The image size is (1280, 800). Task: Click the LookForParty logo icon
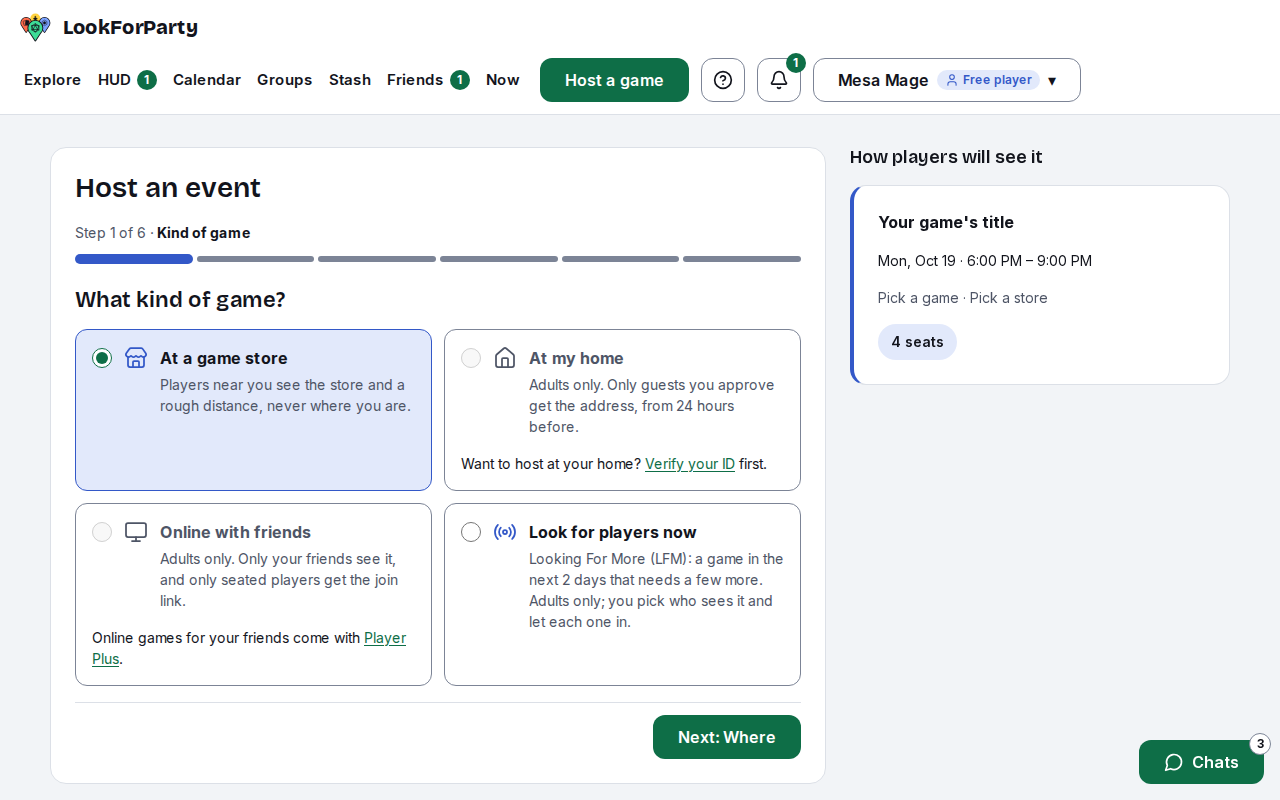(35, 27)
